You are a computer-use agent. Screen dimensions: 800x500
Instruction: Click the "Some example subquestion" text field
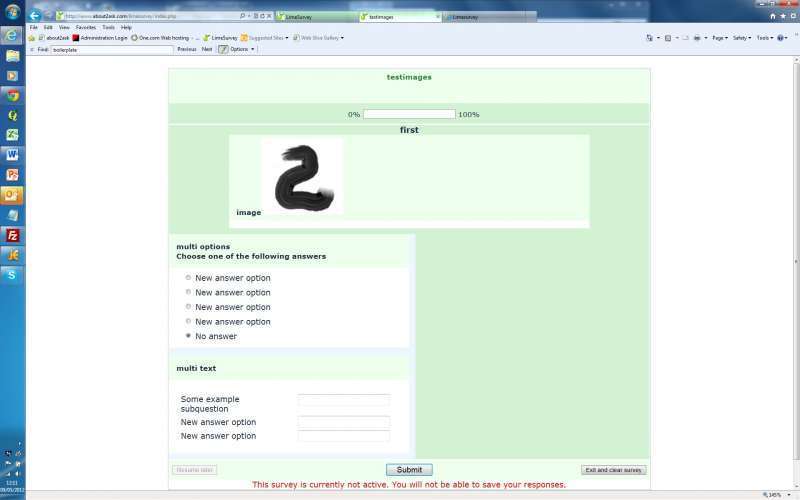click(x=343, y=400)
